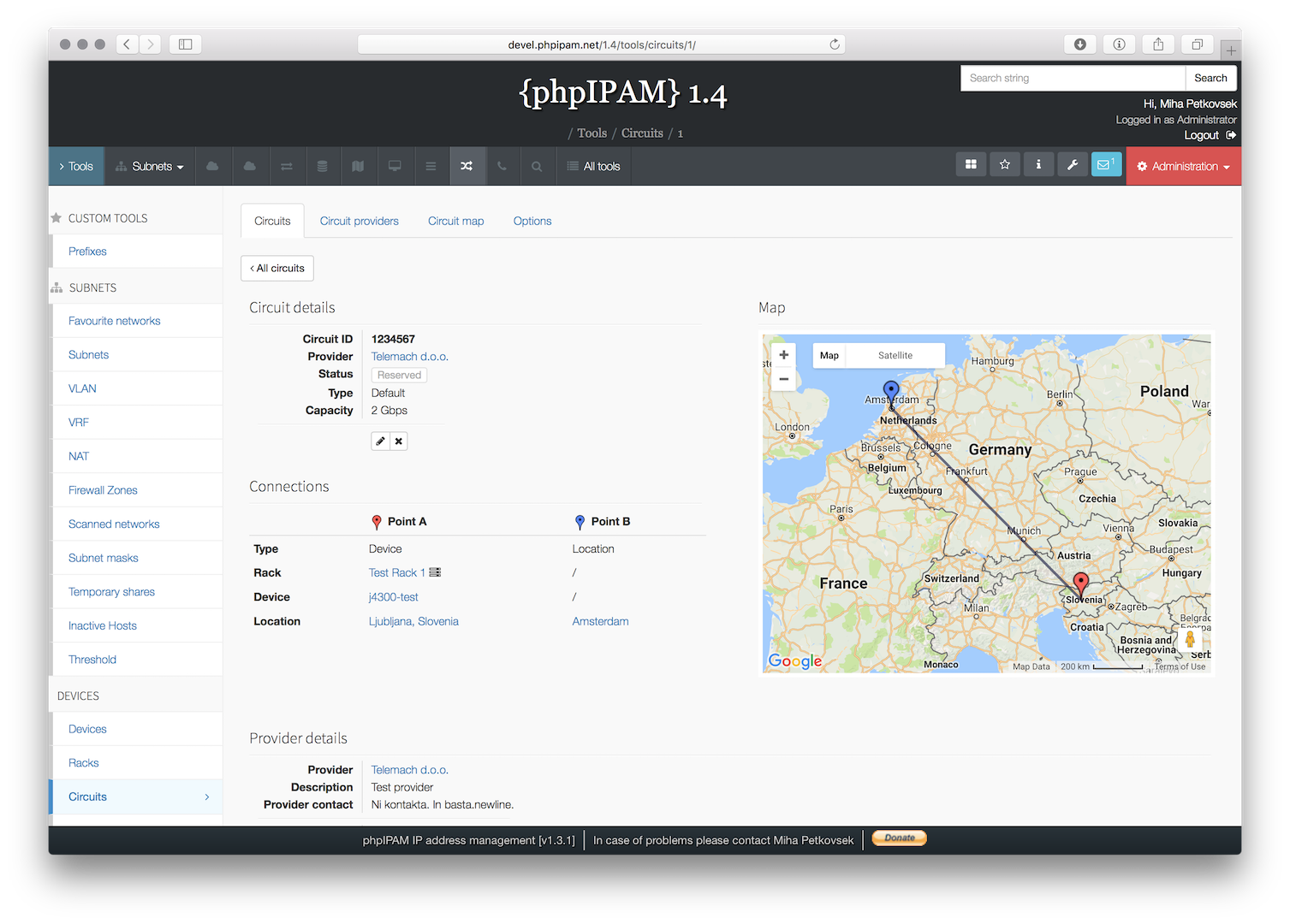
Task: Click the info icon in top toolbar
Action: (1038, 163)
